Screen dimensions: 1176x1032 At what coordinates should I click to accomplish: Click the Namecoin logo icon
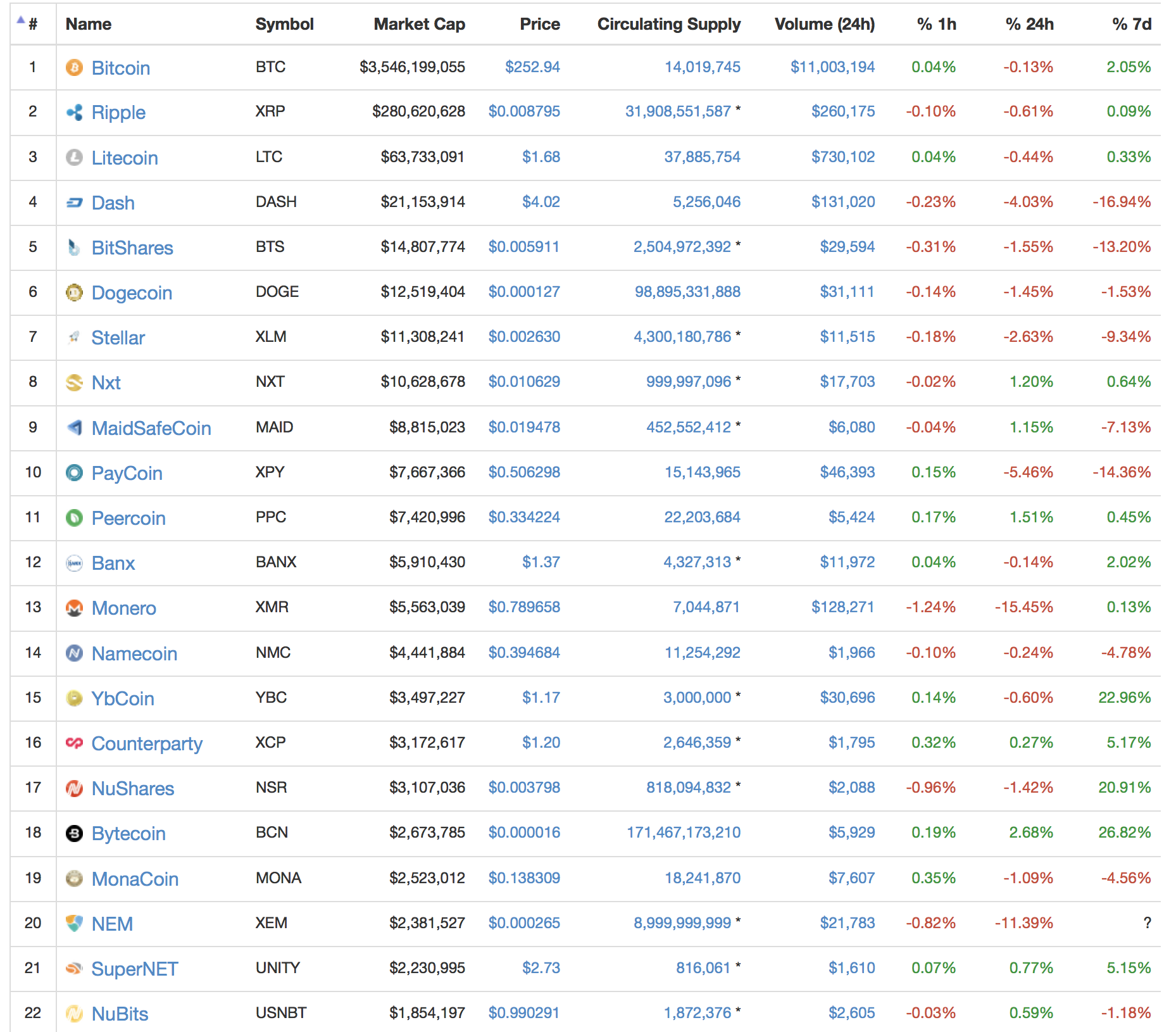74,653
